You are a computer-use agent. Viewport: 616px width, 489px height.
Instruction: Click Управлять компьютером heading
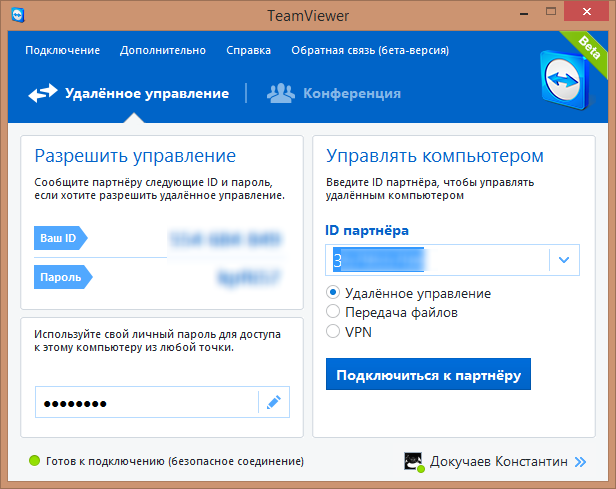tap(435, 156)
